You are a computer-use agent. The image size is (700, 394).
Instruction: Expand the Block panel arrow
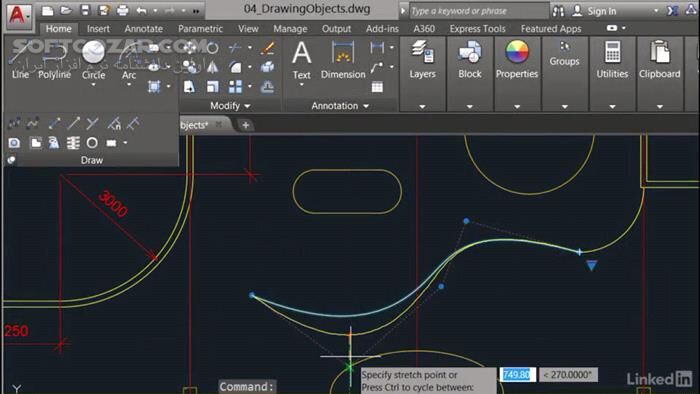[x=470, y=107]
